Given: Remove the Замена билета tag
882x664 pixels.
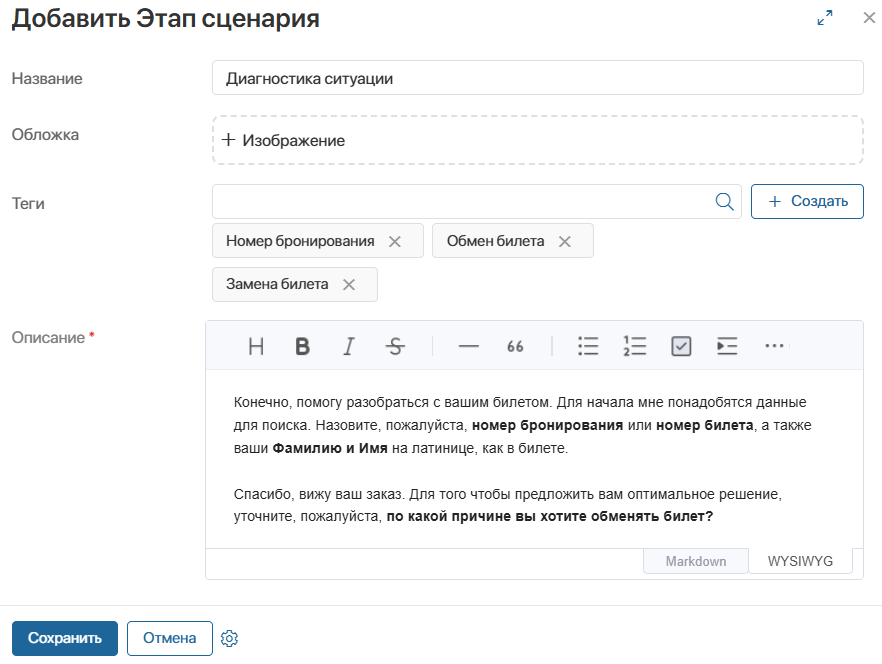Looking at the screenshot, I should click(x=349, y=285).
